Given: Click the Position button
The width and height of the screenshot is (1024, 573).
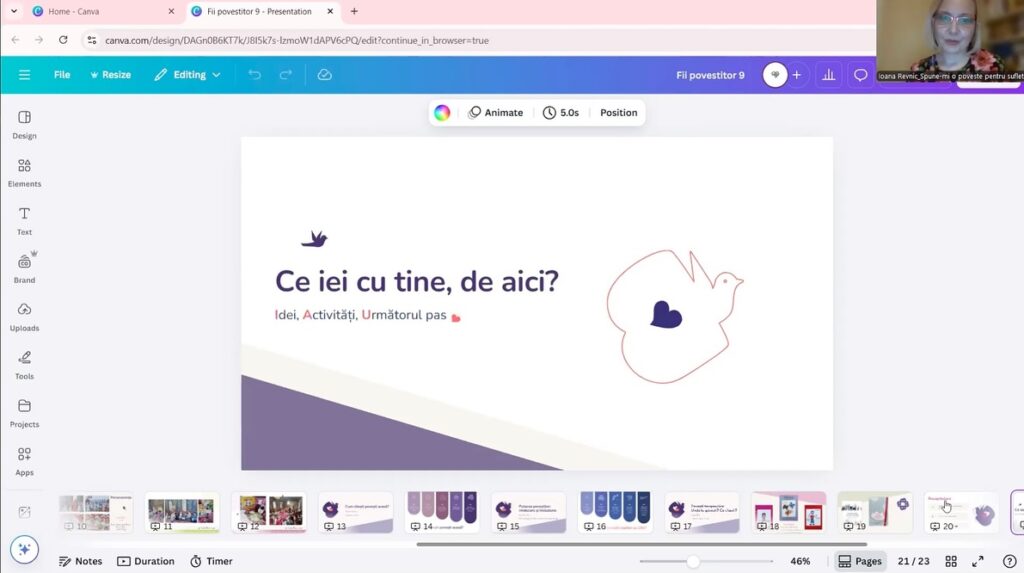Looking at the screenshot, I should coord(618,112).
